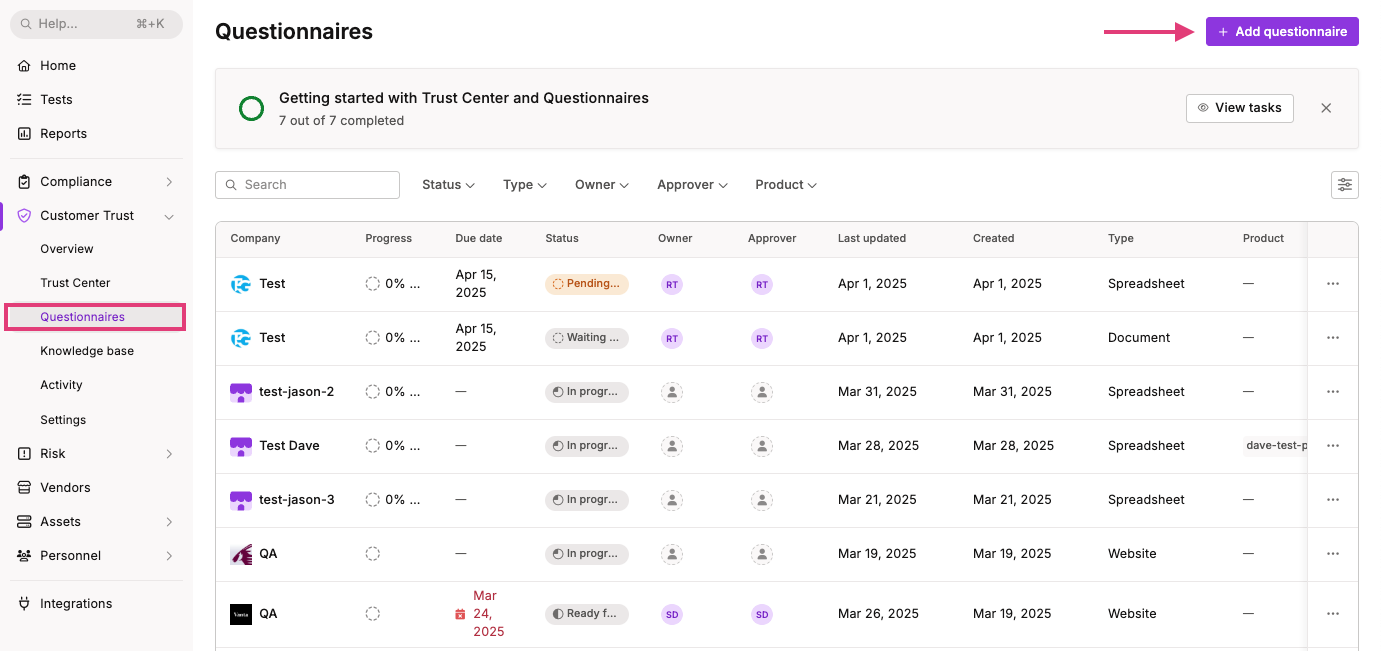Open row actions for Test Spreadsheet row
This screenshot has width=1381, height=651.
1333,284
